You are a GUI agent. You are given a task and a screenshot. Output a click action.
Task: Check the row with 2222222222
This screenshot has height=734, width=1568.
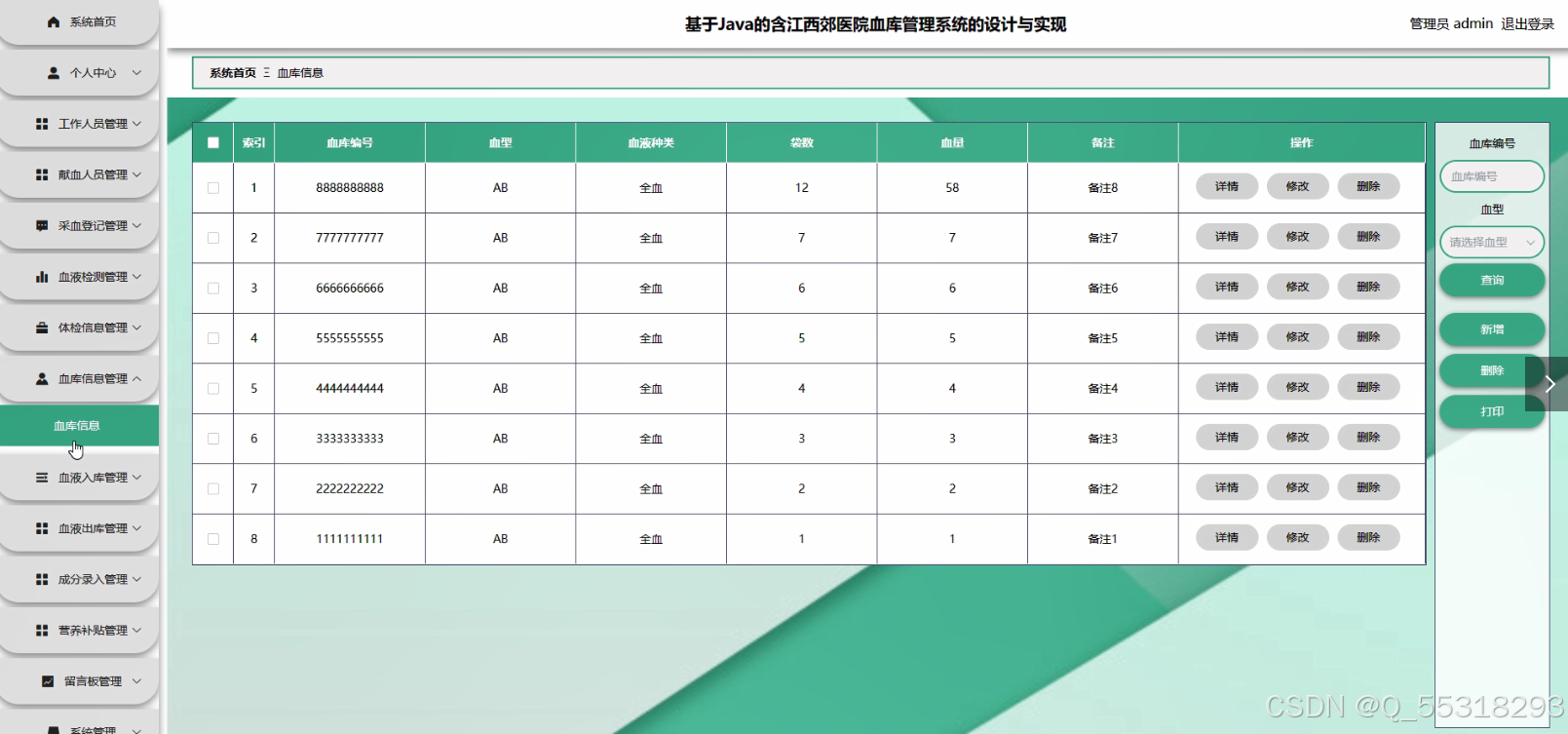213,488
